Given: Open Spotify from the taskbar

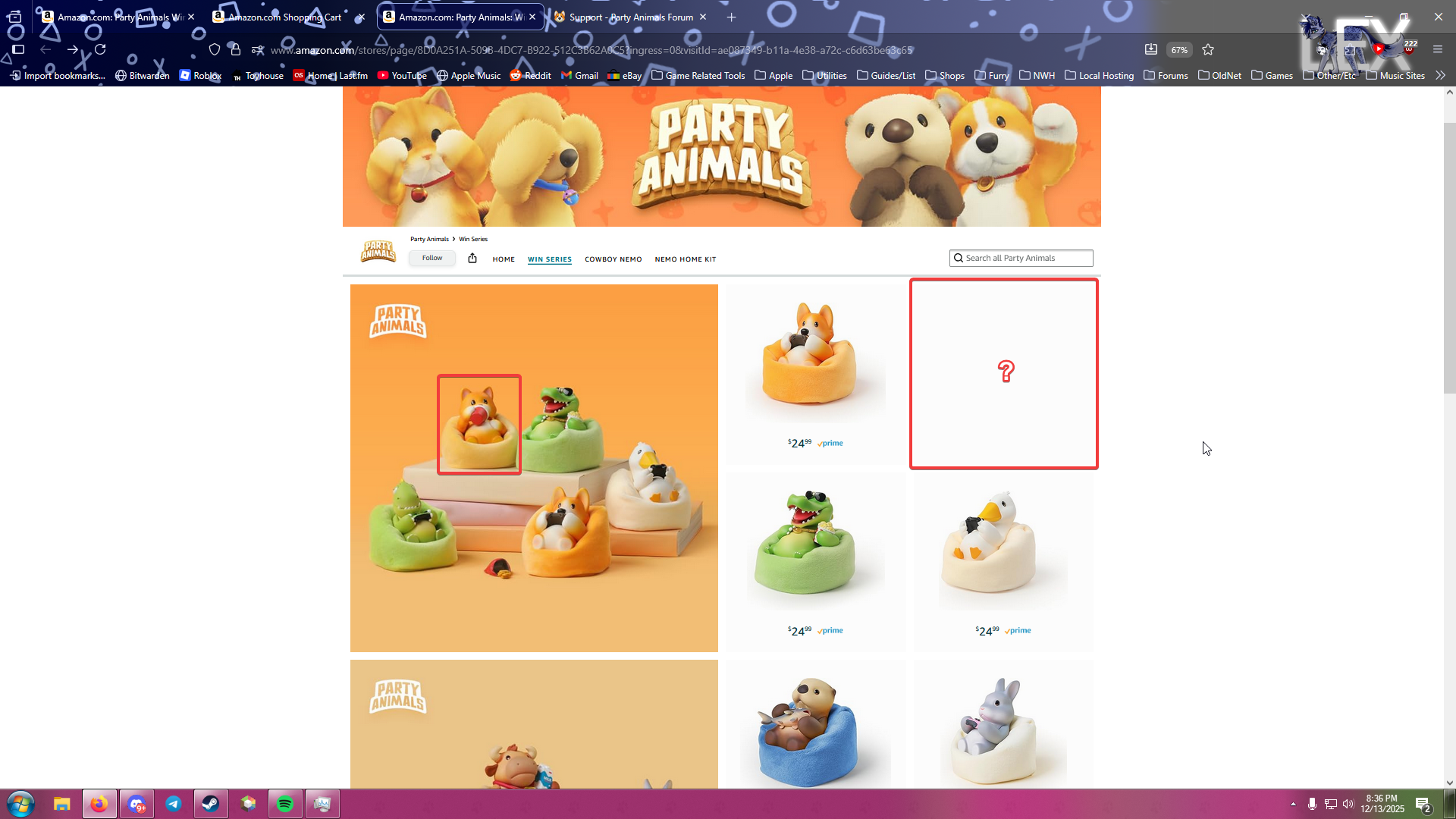Looking at the screenshot, I should coord(285,804).
